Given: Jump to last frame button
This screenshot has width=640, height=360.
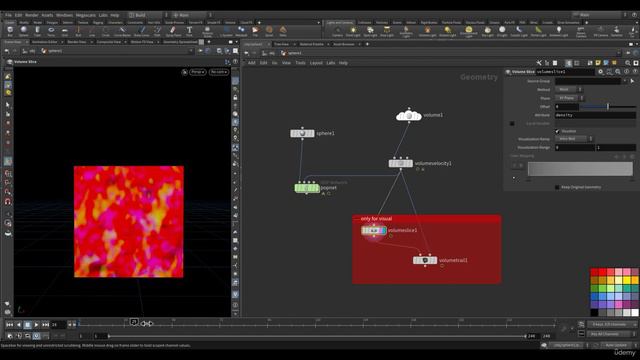Looking at the screenshot, I should click(46, 325).
